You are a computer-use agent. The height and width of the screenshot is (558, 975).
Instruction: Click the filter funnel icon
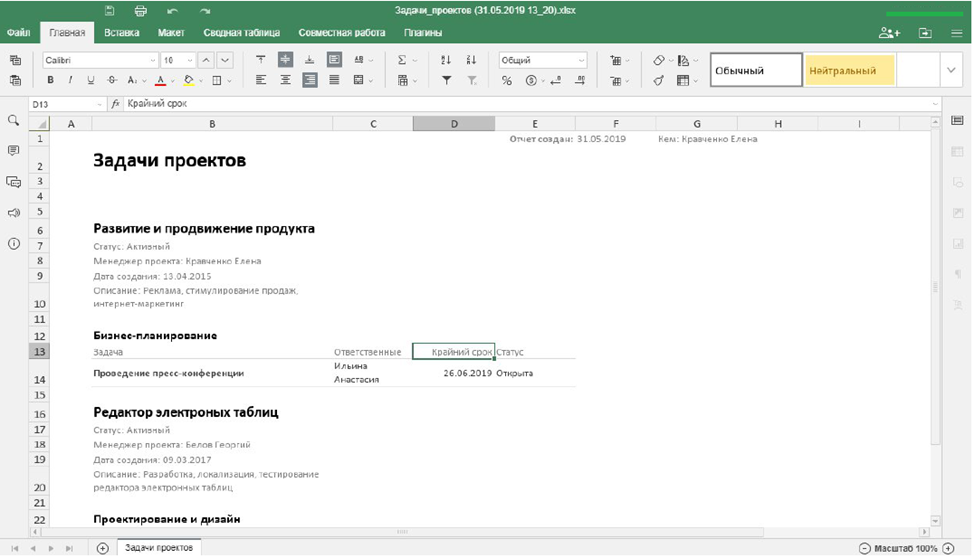pos(446,80)
